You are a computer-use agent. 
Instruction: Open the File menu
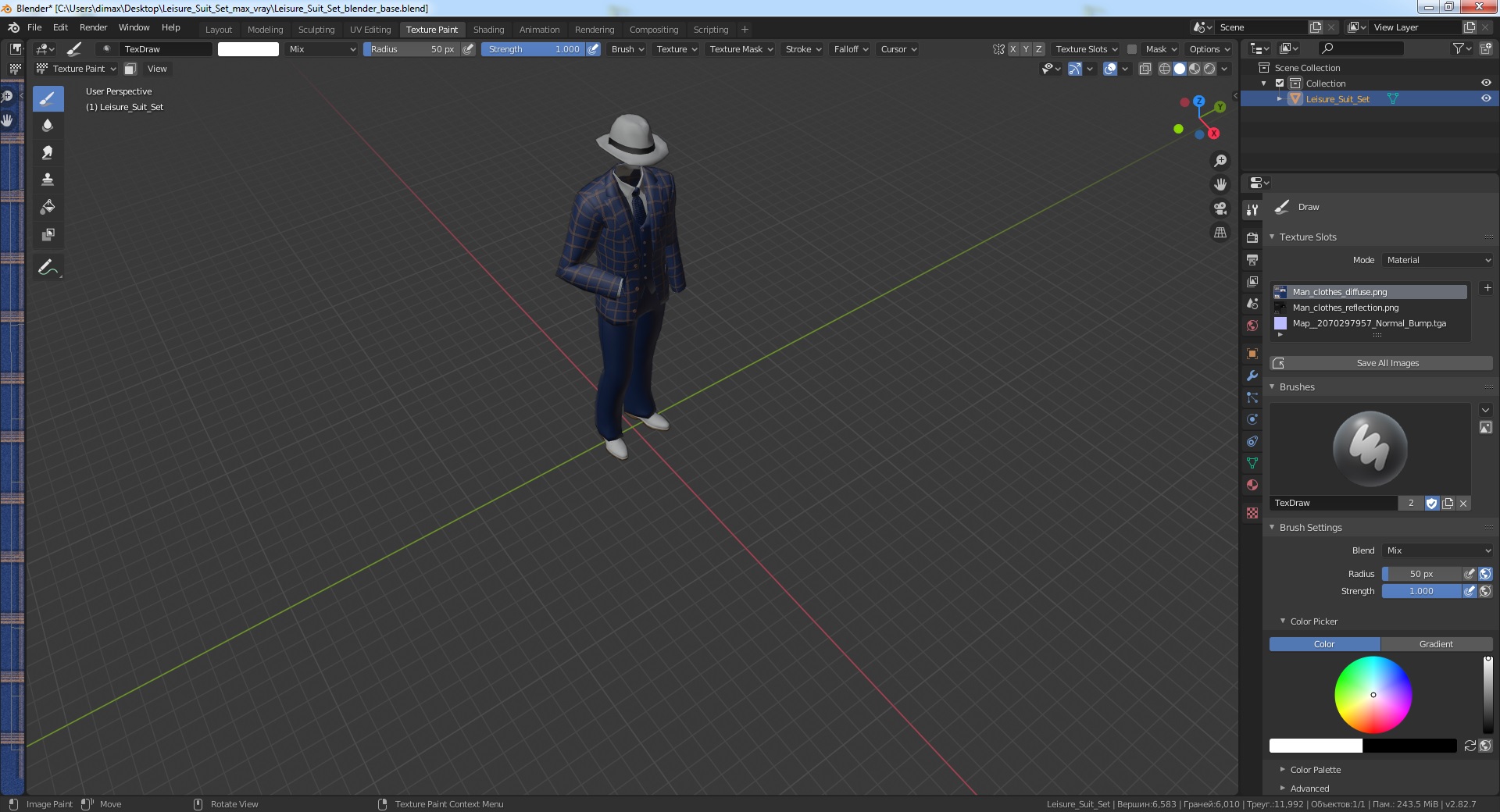(34, 27)
